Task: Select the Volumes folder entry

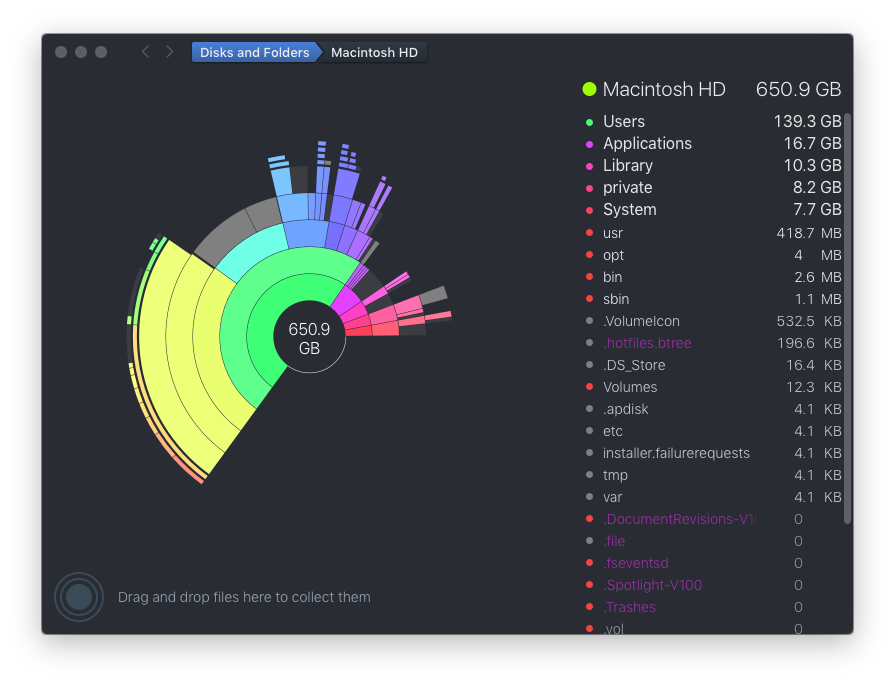Action: (712, 387)
